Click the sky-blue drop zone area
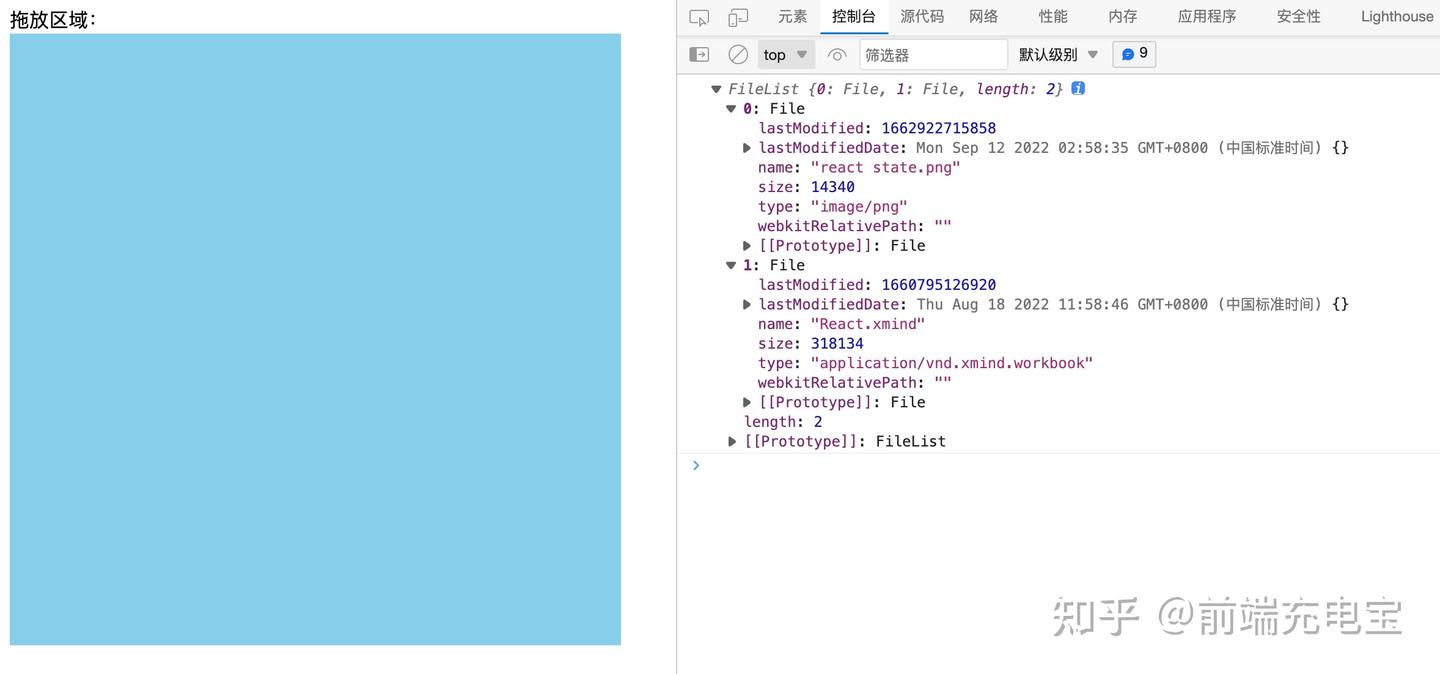This screenshot has height=674, width=1440. click(x=315, y=339)
